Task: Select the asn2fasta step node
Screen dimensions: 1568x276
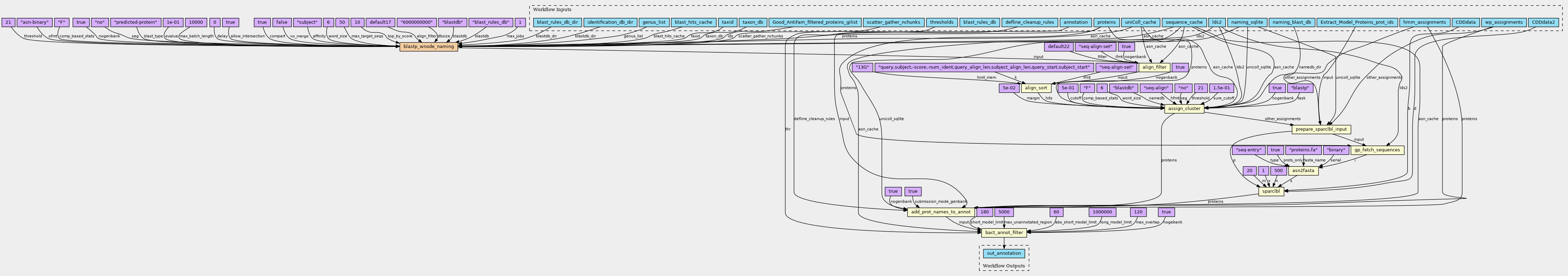Action: tap(1303, 171)
